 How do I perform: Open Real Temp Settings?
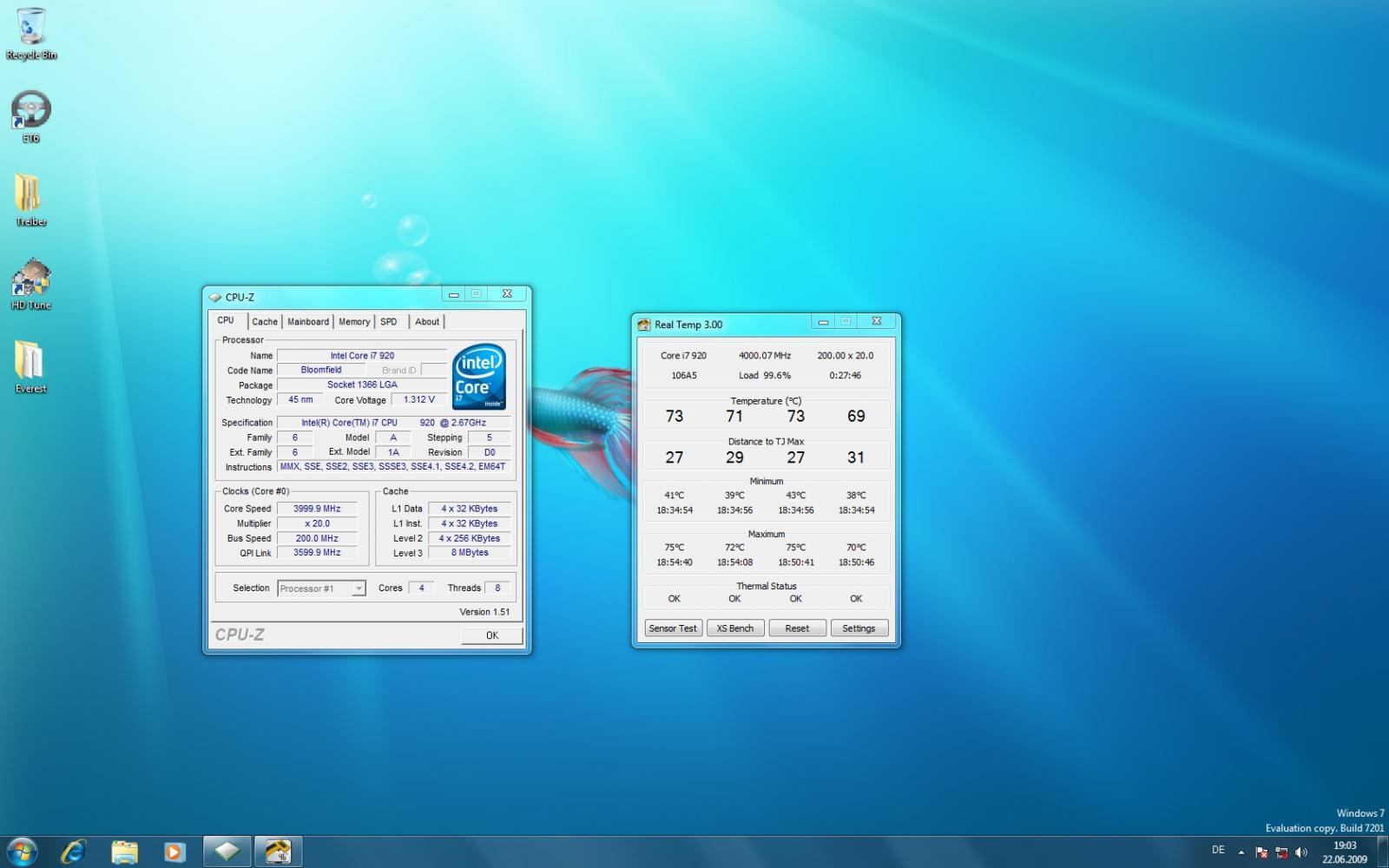(x=859, y=628)
